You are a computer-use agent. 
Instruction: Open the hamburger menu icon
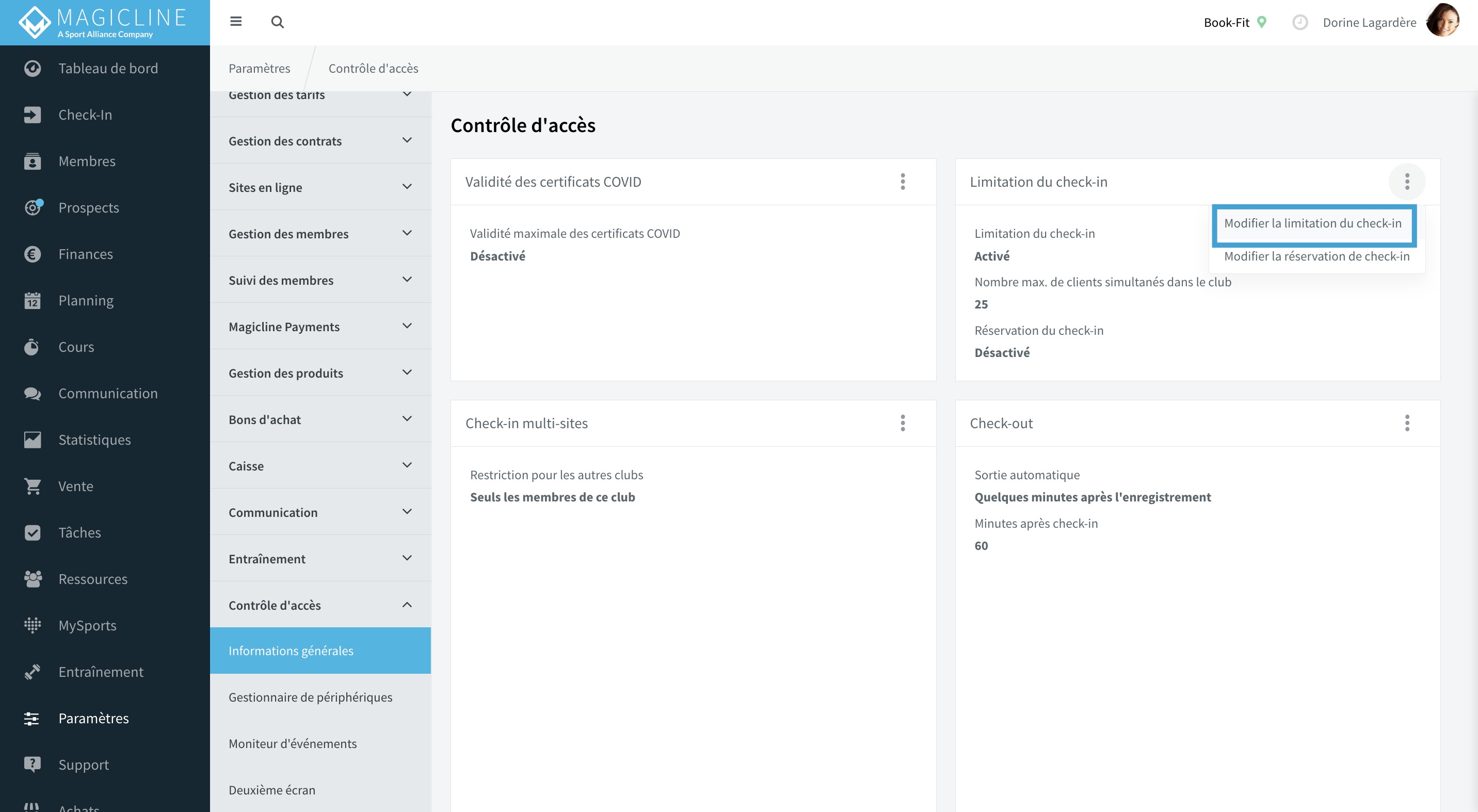(x=236, y=22)
